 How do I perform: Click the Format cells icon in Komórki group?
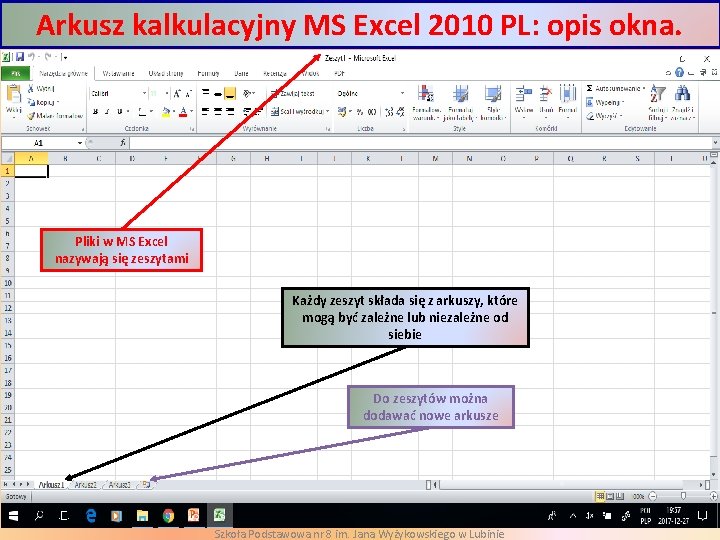568,94
